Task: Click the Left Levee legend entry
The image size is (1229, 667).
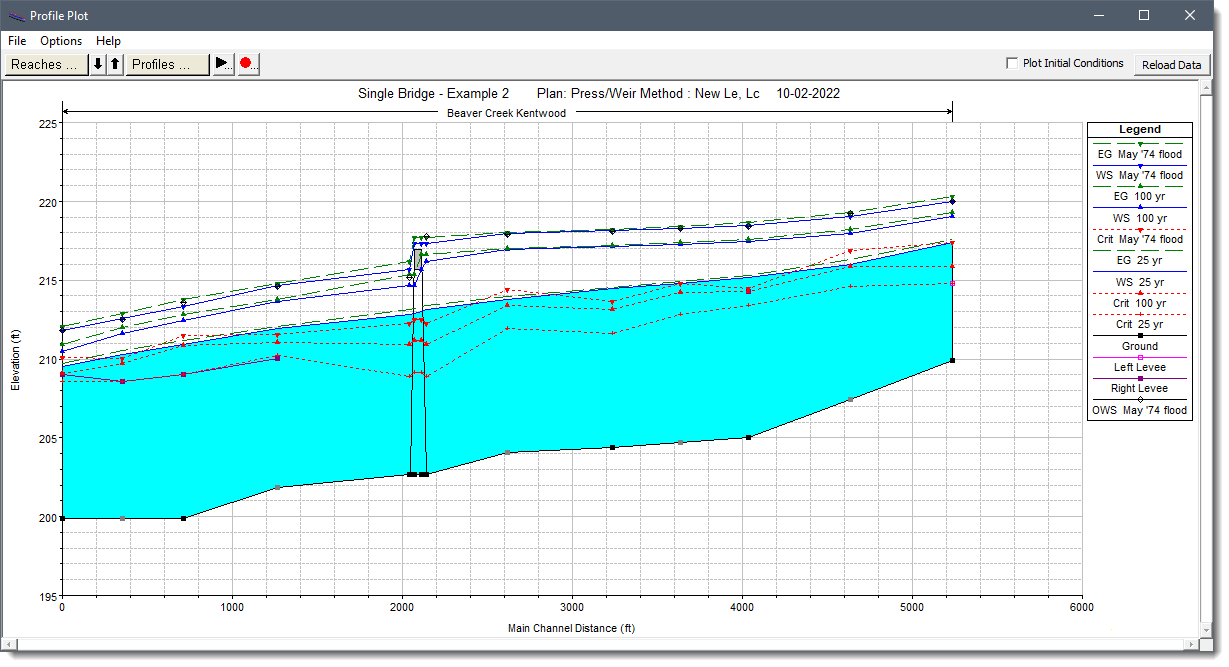Action: (x=1139, y=366)
